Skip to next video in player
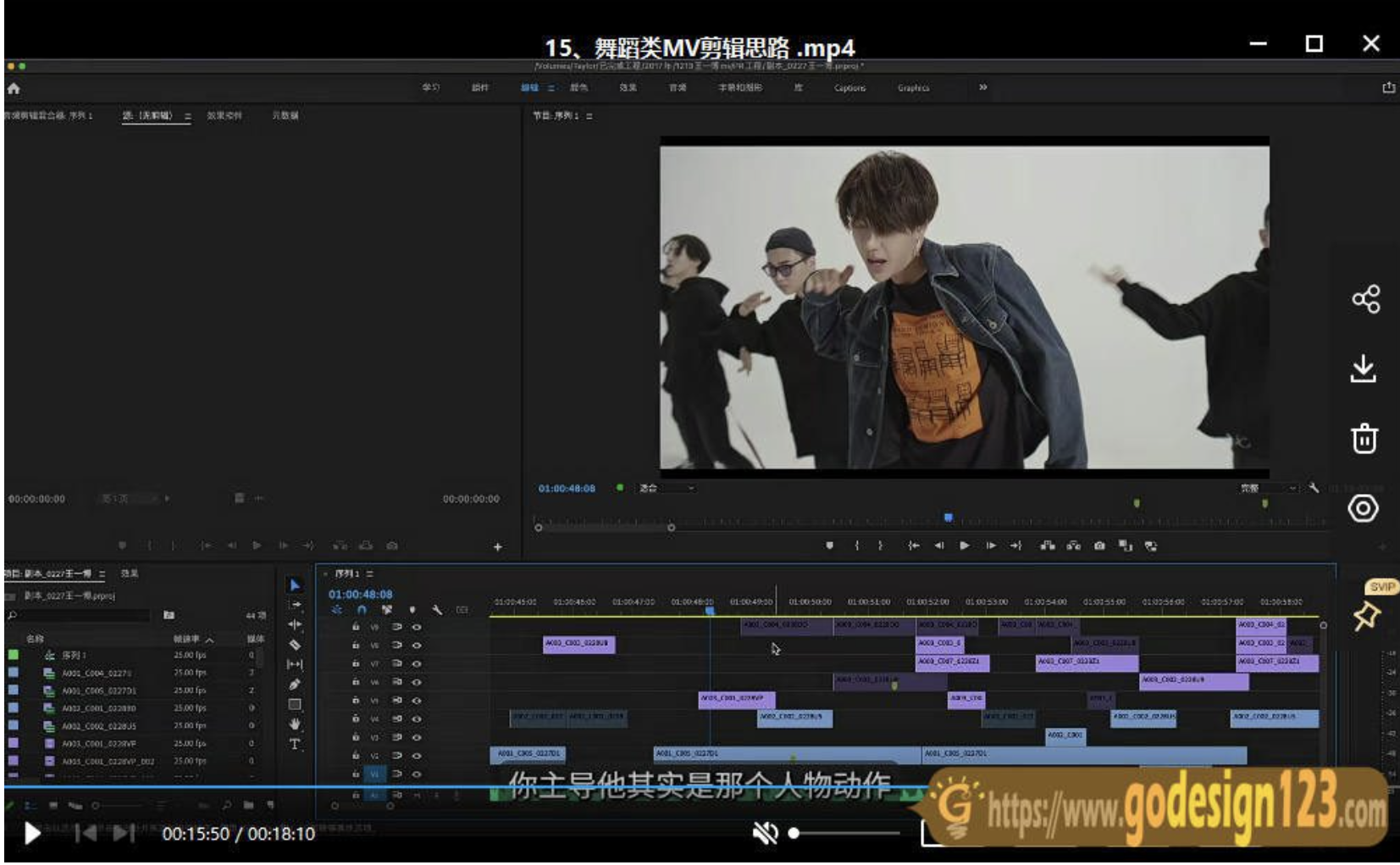 click(x=124, y=834)
